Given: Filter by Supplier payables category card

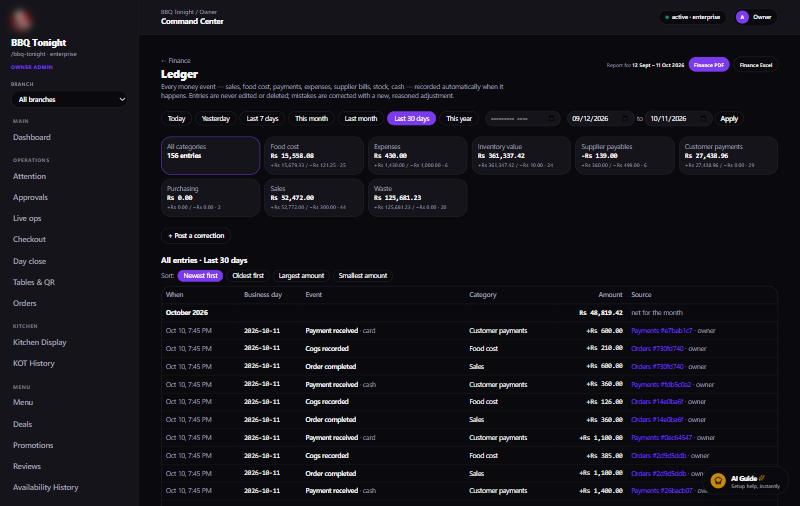Looking at the screenshot, I should (624, 156).
